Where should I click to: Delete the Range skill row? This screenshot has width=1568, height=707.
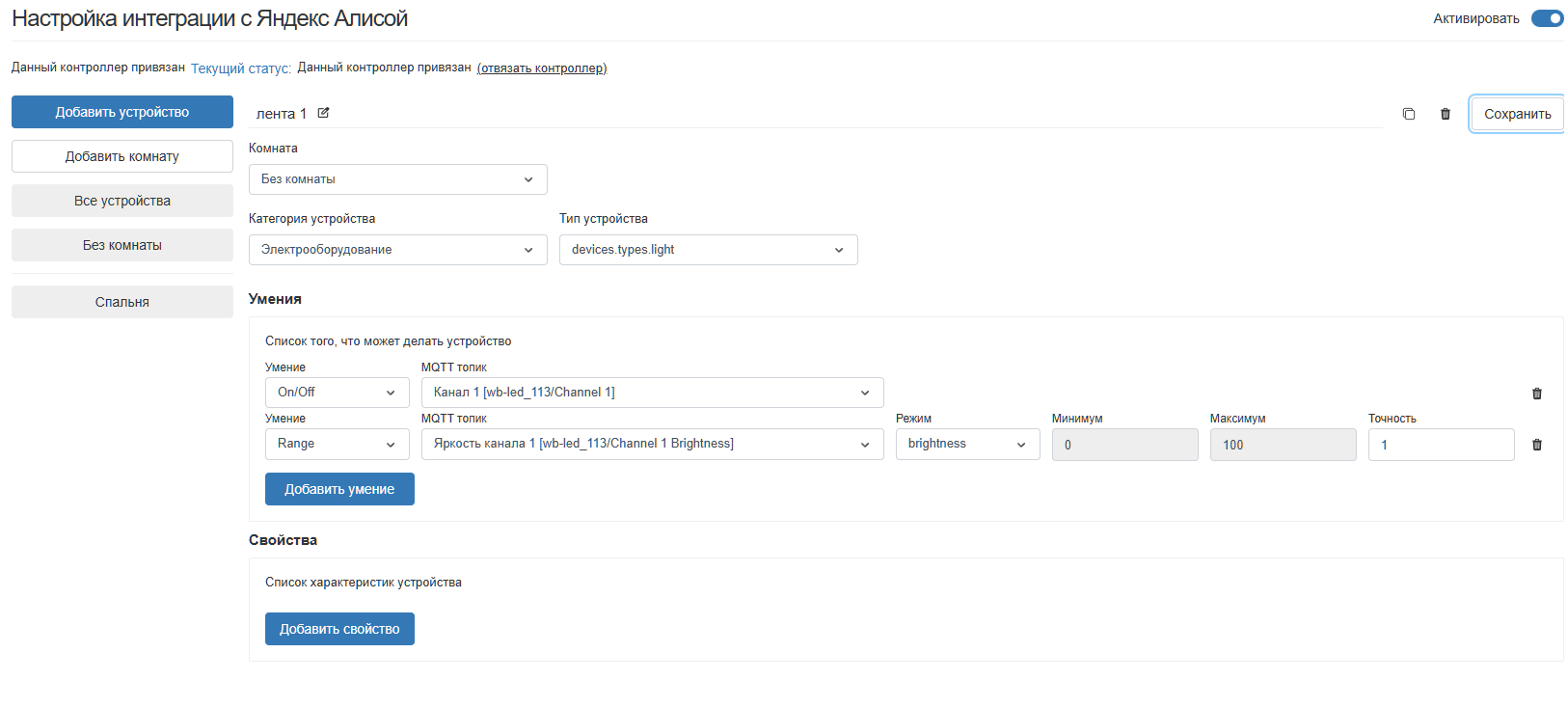(x=1537, y=445)
